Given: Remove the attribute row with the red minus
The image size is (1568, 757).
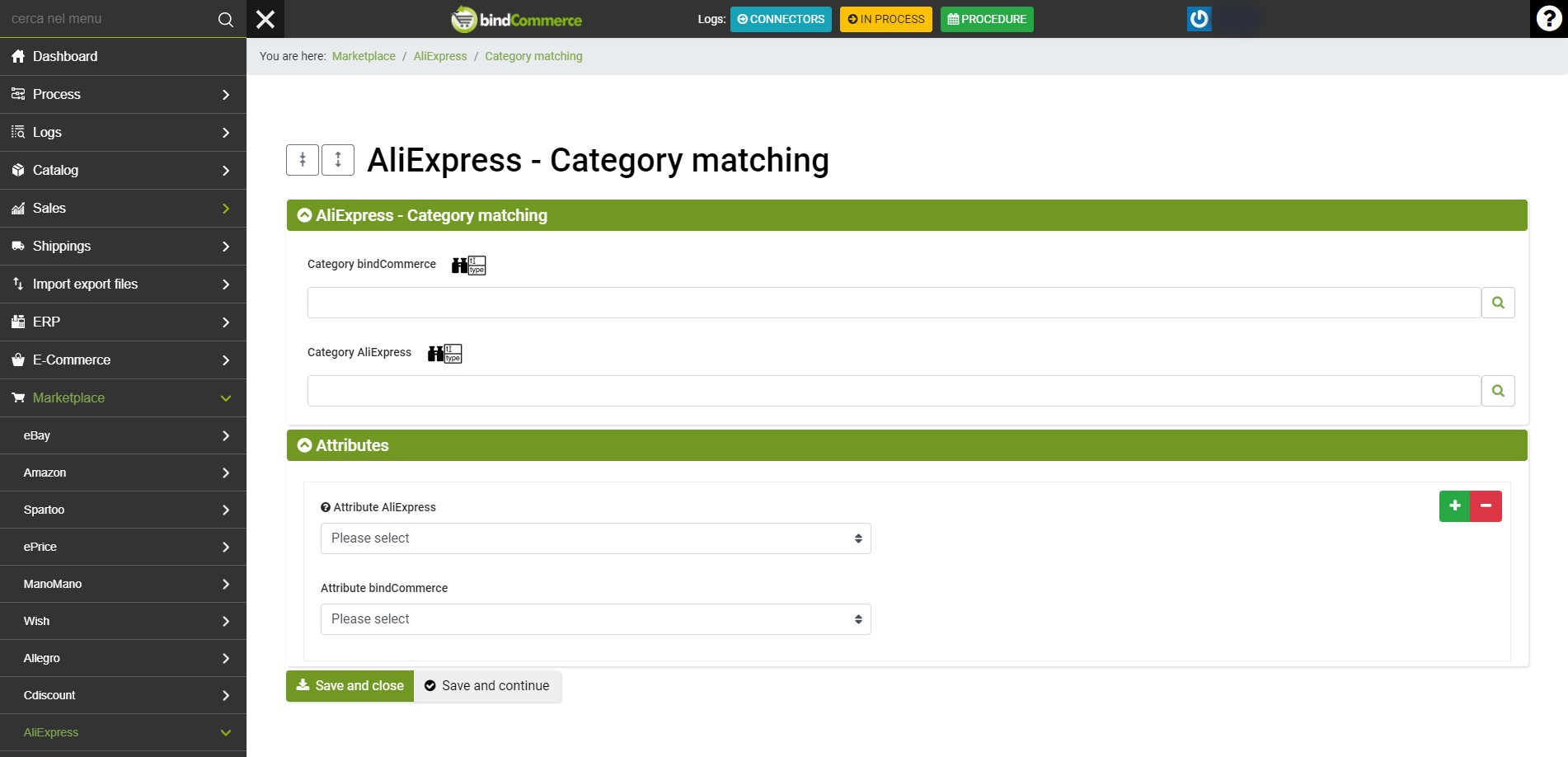Looking at the screenshot, I should (x=1486, y=506).
